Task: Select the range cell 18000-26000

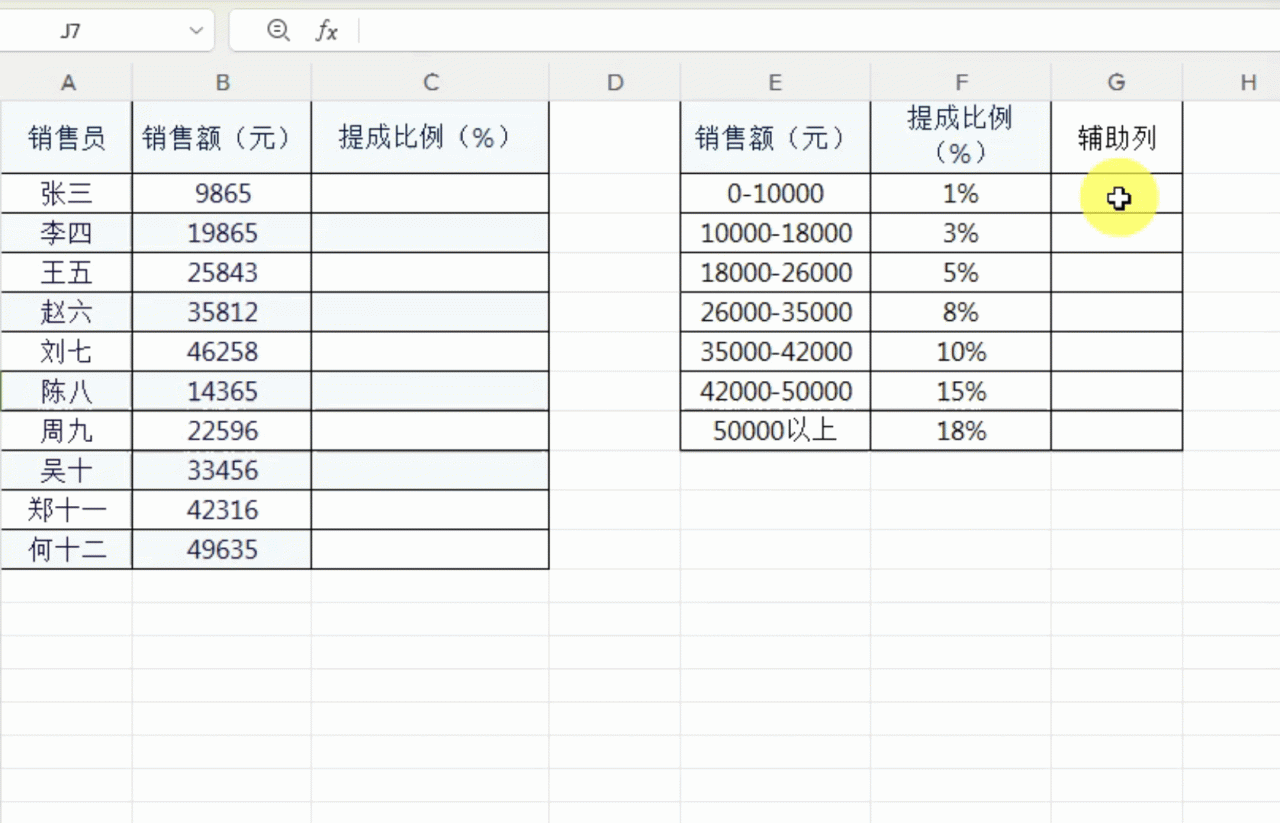Action: coord(775,272)
